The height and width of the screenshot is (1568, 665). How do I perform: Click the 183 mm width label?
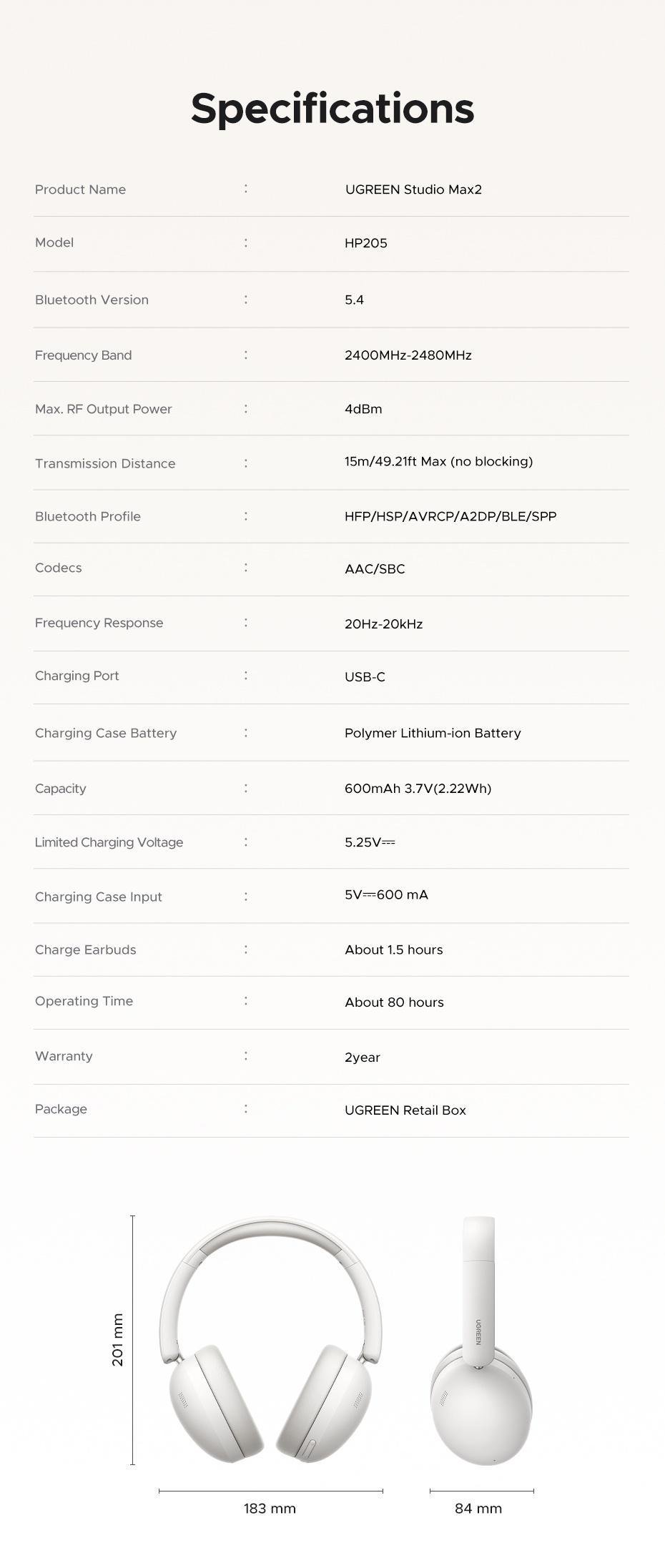[270, 1508]
